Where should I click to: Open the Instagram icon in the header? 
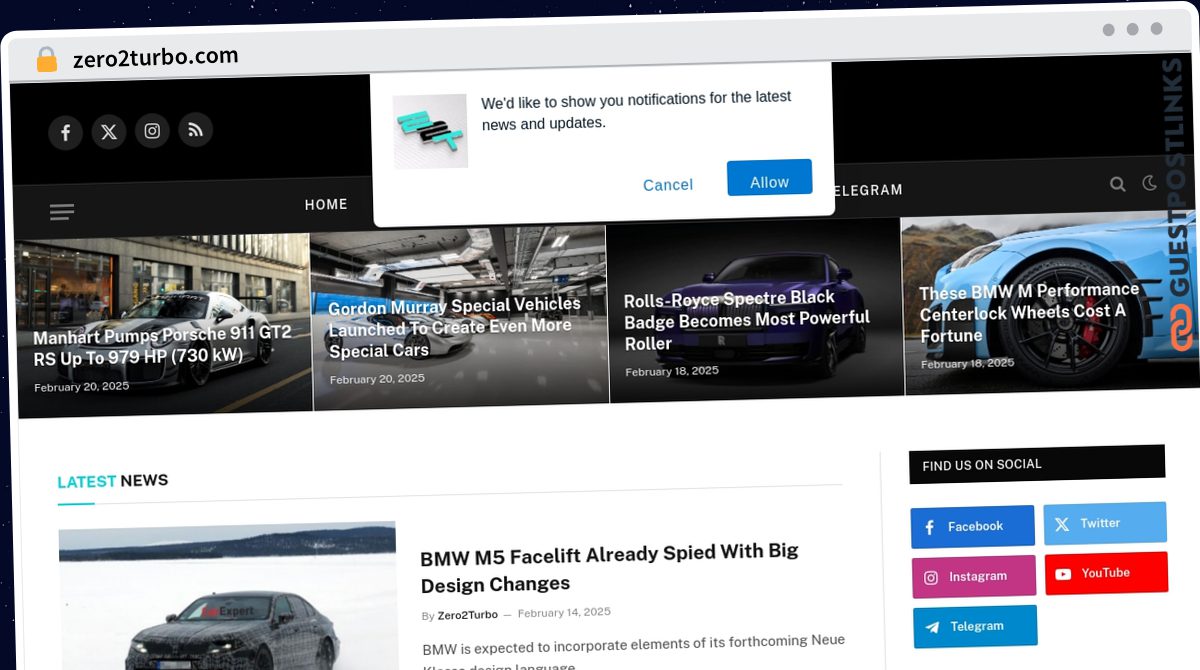pos(152,130)
